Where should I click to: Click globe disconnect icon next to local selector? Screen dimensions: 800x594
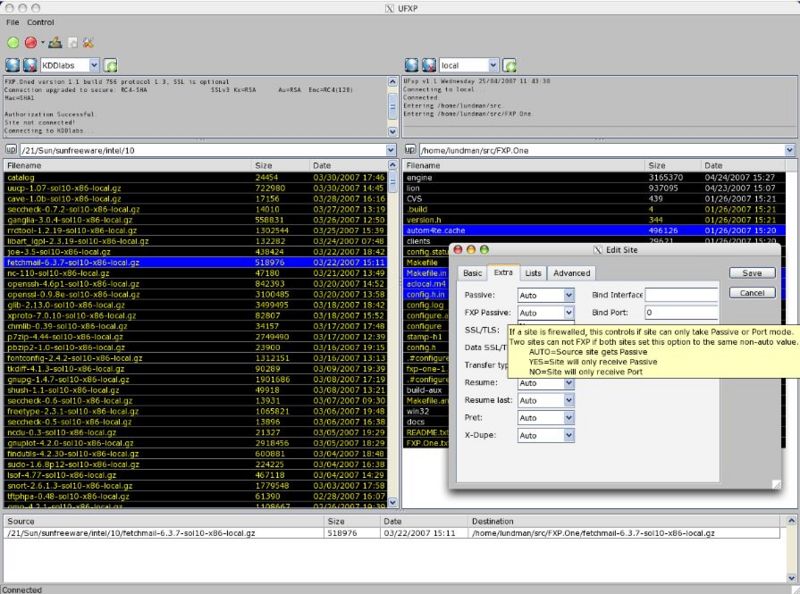(429, 65)
